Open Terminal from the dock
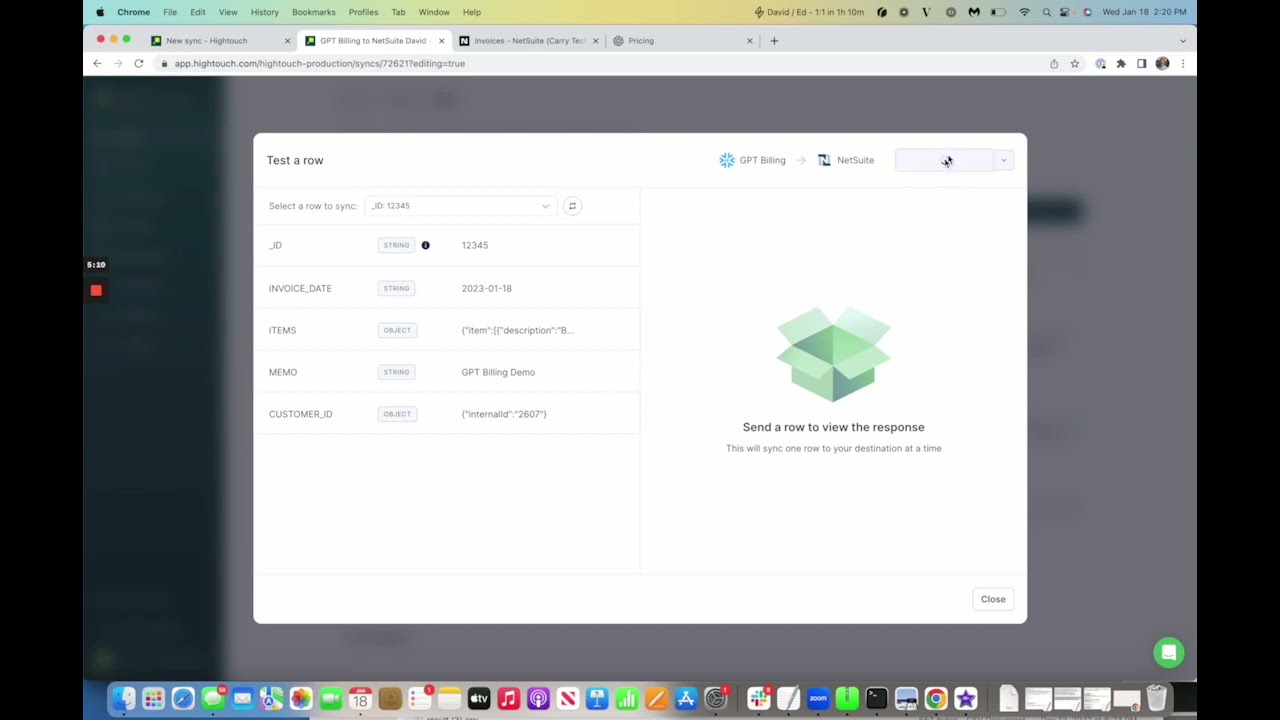The width and height of the screenshot is (1280, 720). (877, 699)
